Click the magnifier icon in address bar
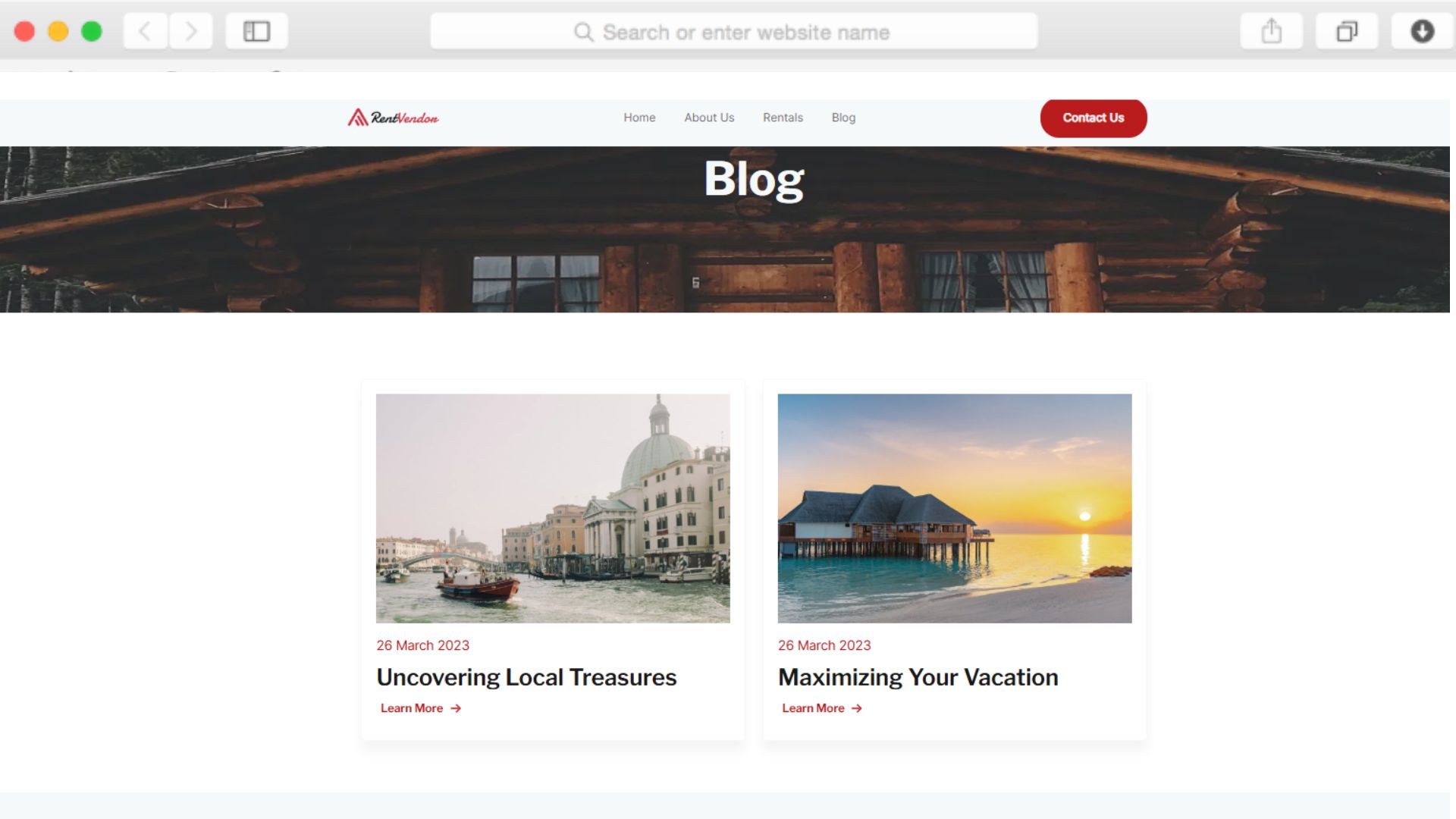 (583, 32)
